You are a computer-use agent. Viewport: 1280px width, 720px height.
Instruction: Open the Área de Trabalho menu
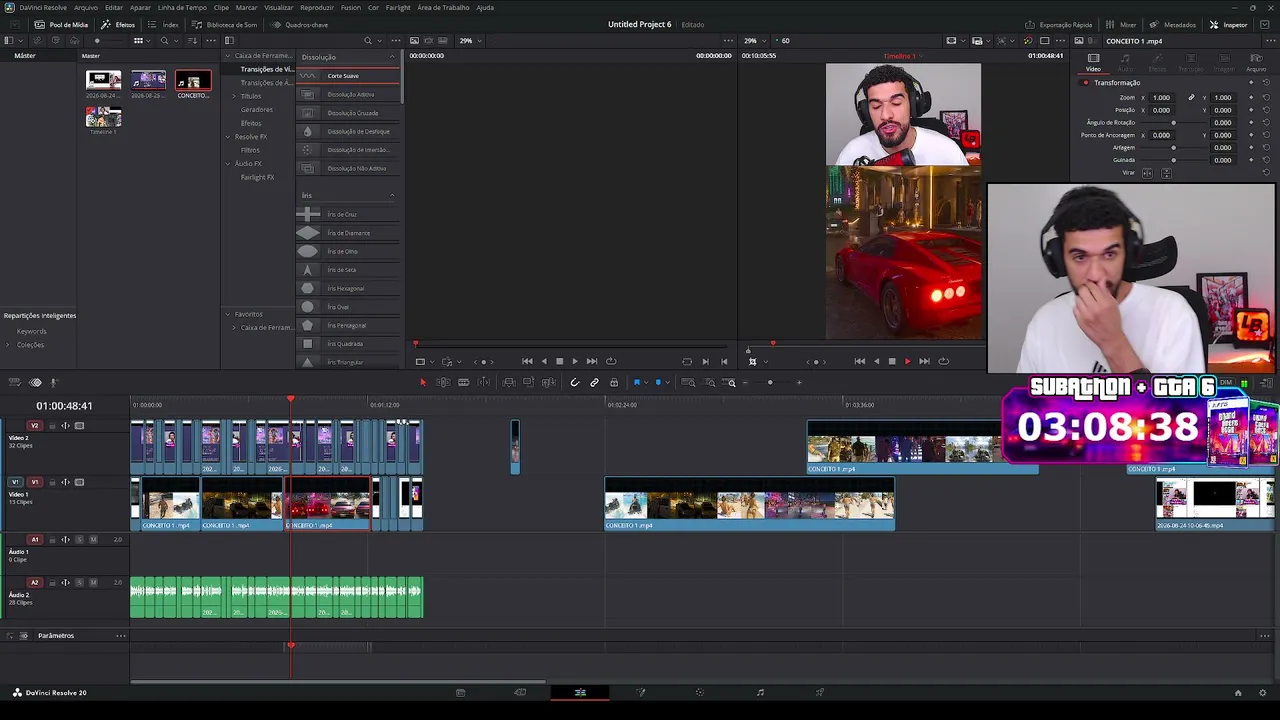(x=443, y=7)
